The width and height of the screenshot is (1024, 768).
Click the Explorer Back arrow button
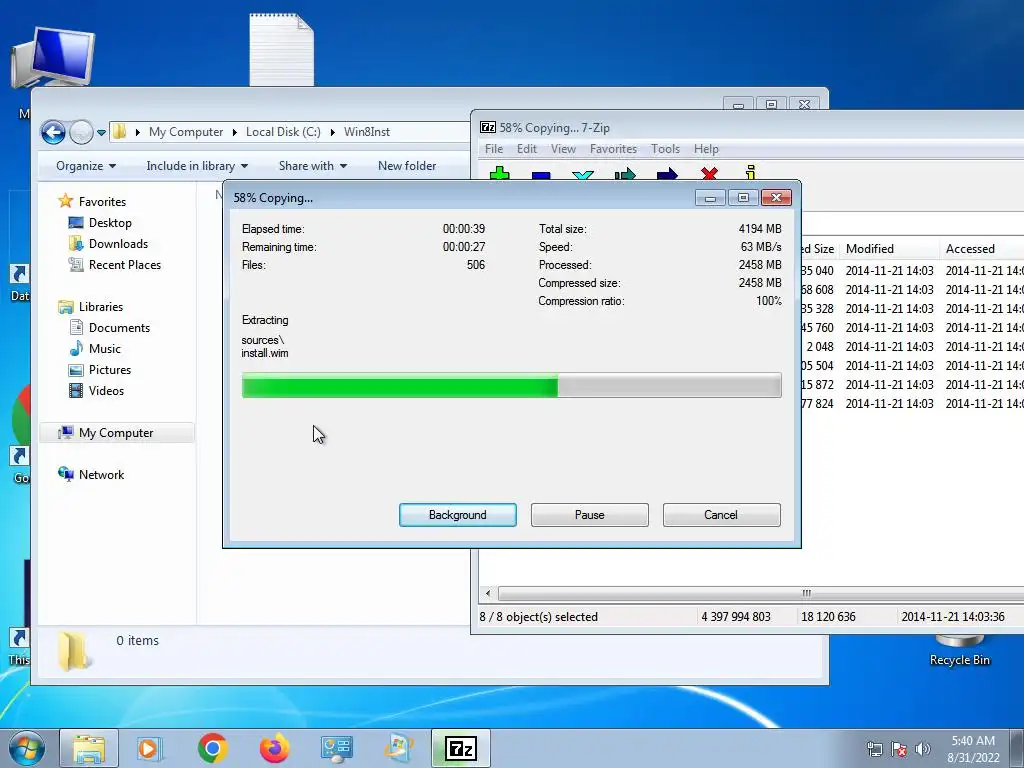click(53, 133)
